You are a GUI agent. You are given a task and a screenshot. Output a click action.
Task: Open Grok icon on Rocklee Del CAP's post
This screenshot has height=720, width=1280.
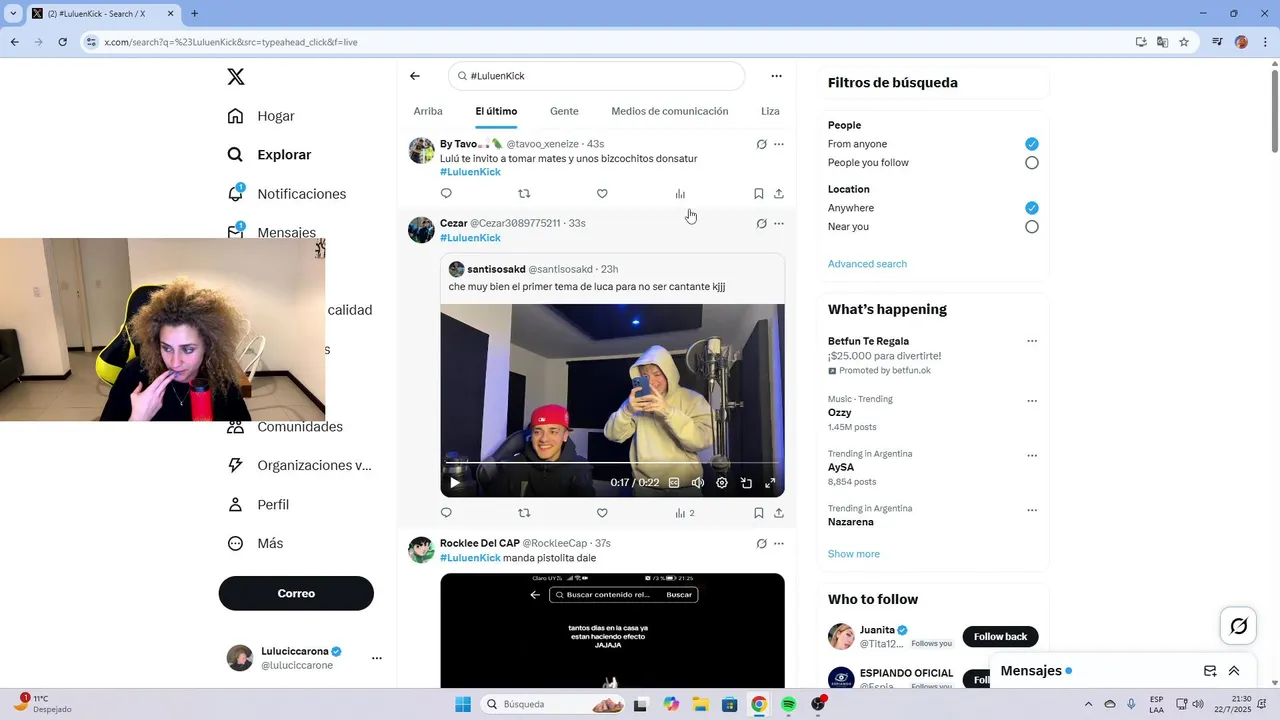[761, 544]
